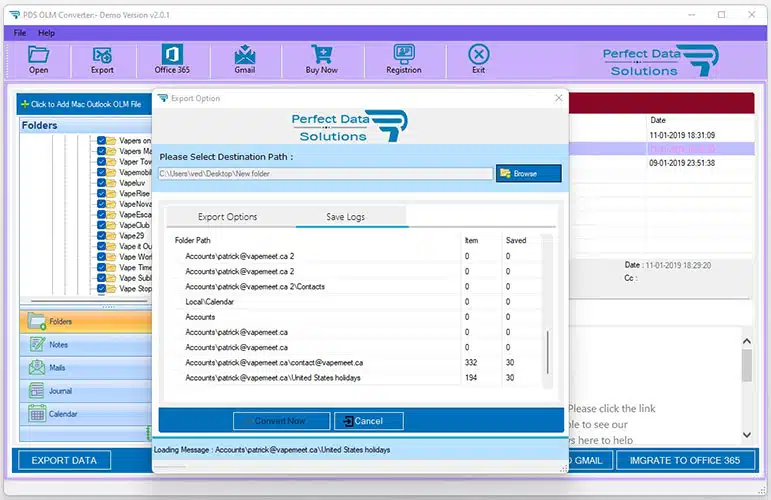Uncheck the Vape Stop folder checkbox

point(101,289)
